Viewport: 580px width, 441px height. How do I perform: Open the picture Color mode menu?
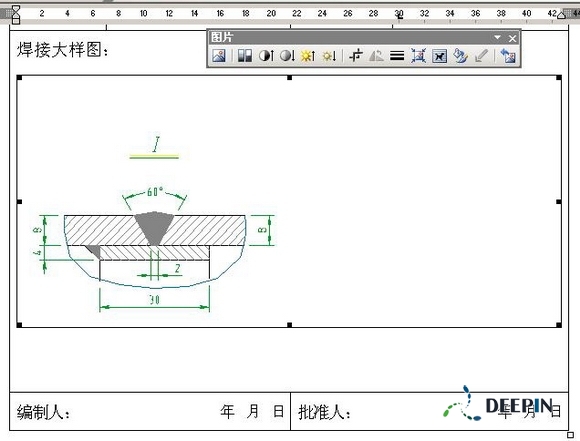coord(245,56)
